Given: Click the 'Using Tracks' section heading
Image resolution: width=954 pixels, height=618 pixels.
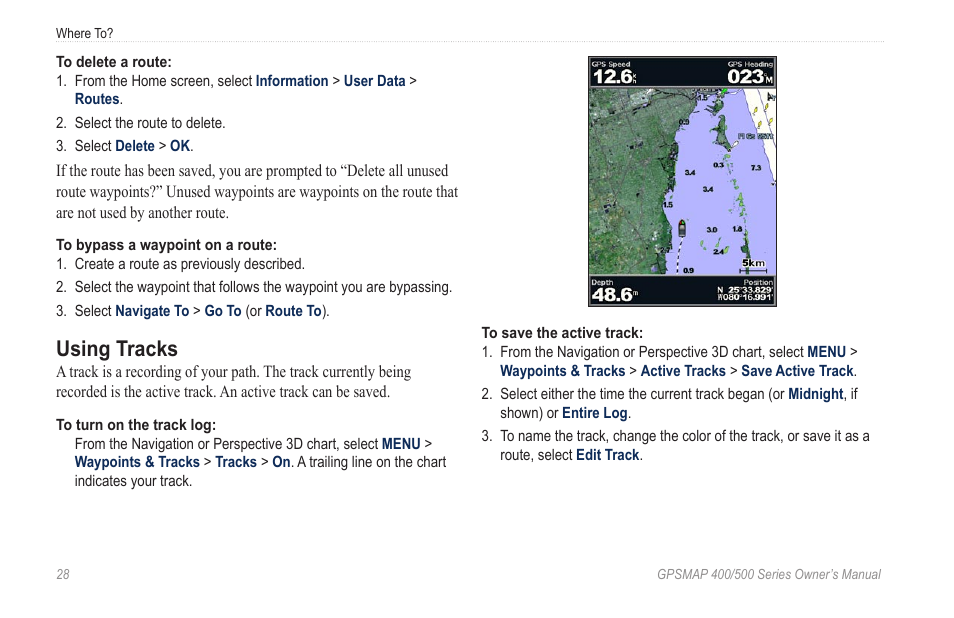Looking at the screenshot, I should pos(117,349).
